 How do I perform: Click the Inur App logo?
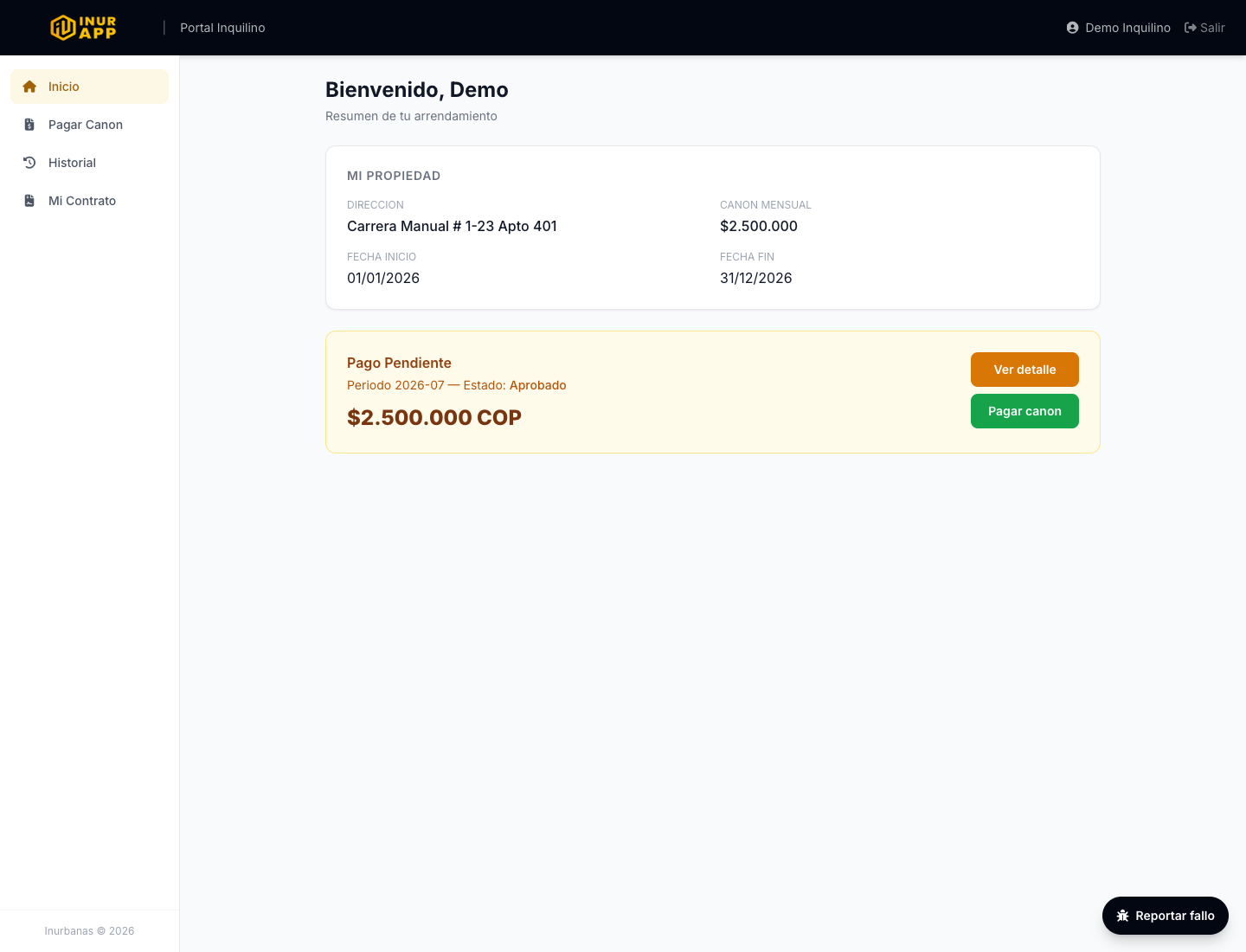coord(83,28)
